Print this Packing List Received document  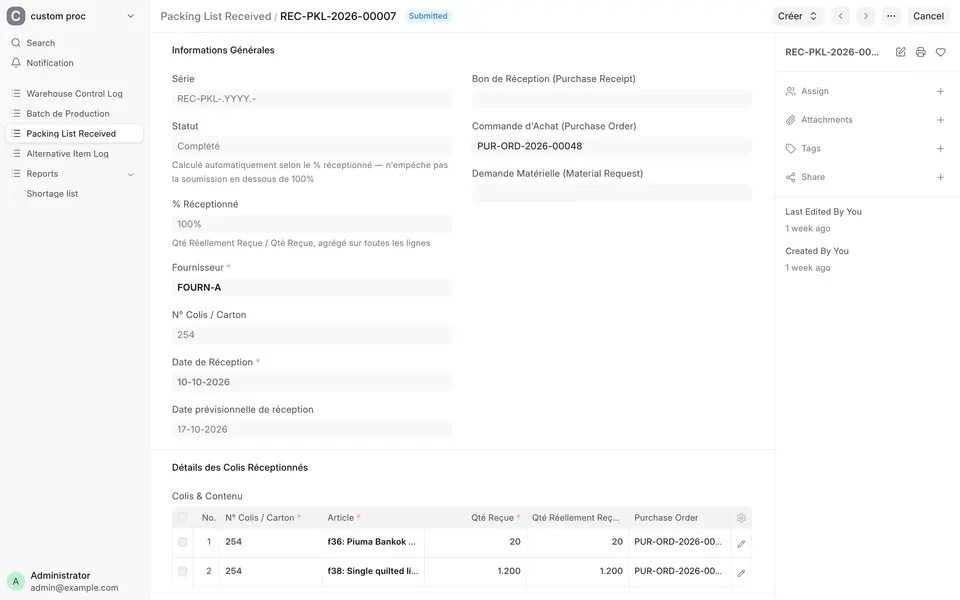pos(920,52)
